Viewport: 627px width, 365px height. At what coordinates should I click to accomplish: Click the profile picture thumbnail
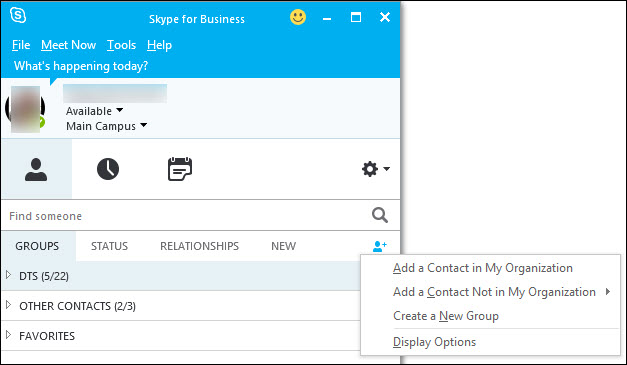point(25,109)
